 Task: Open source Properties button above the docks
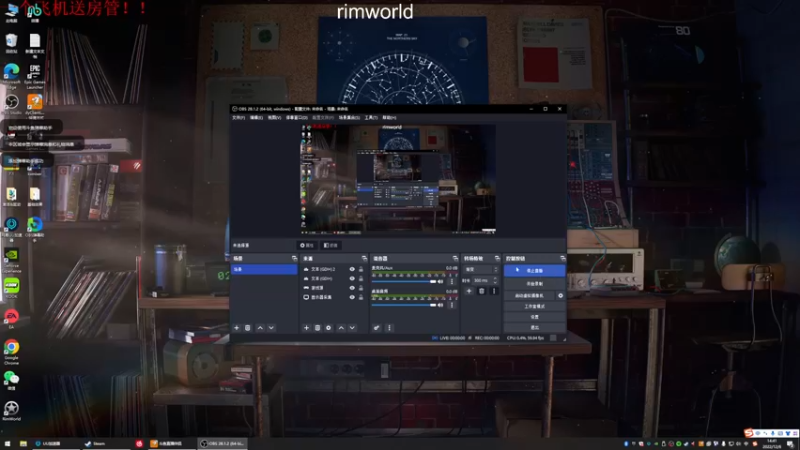[x=307, y=245]
